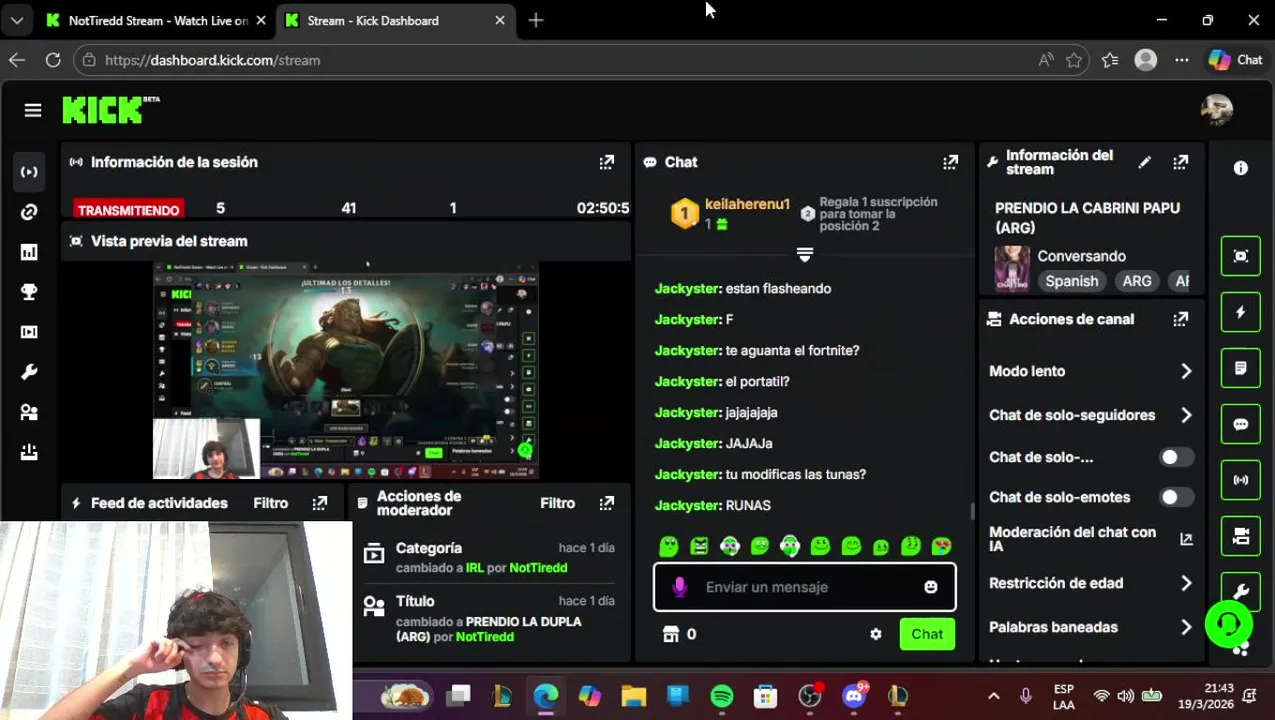Image resolution: width=1275 pixels, height=720 pixels.
Task: Switch to NotTiredd Stream browser tab
Action: point(158,20)
